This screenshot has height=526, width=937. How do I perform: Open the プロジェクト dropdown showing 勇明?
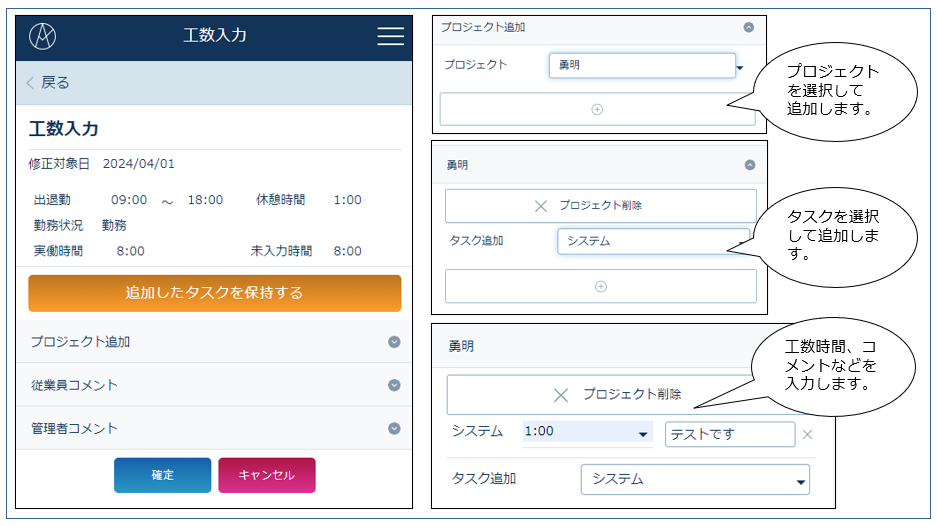(642, 66)
